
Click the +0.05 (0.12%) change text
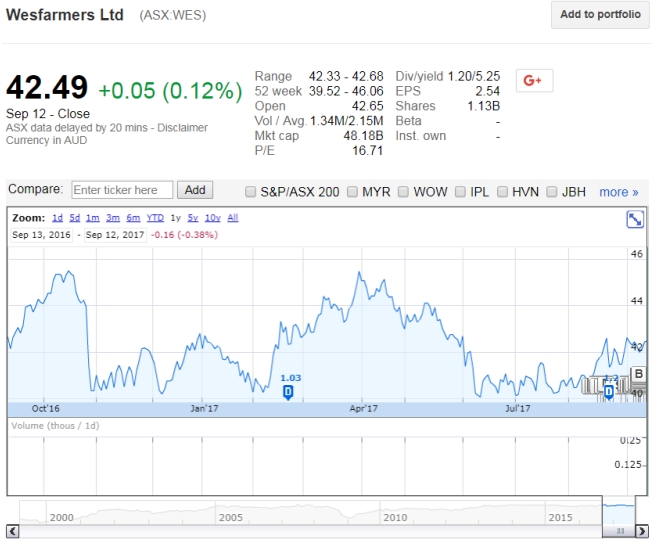pos(170,91)
